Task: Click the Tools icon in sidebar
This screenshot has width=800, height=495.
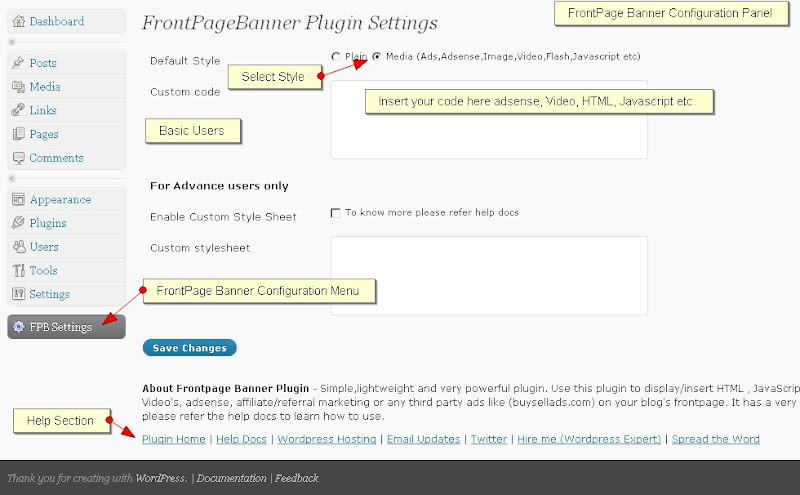Action: point(19,270)
